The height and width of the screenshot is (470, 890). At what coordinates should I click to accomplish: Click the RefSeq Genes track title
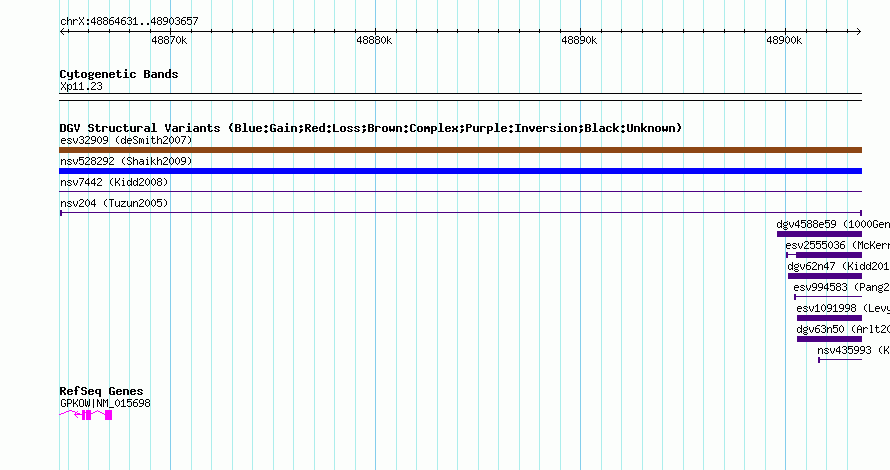[101, 391]
